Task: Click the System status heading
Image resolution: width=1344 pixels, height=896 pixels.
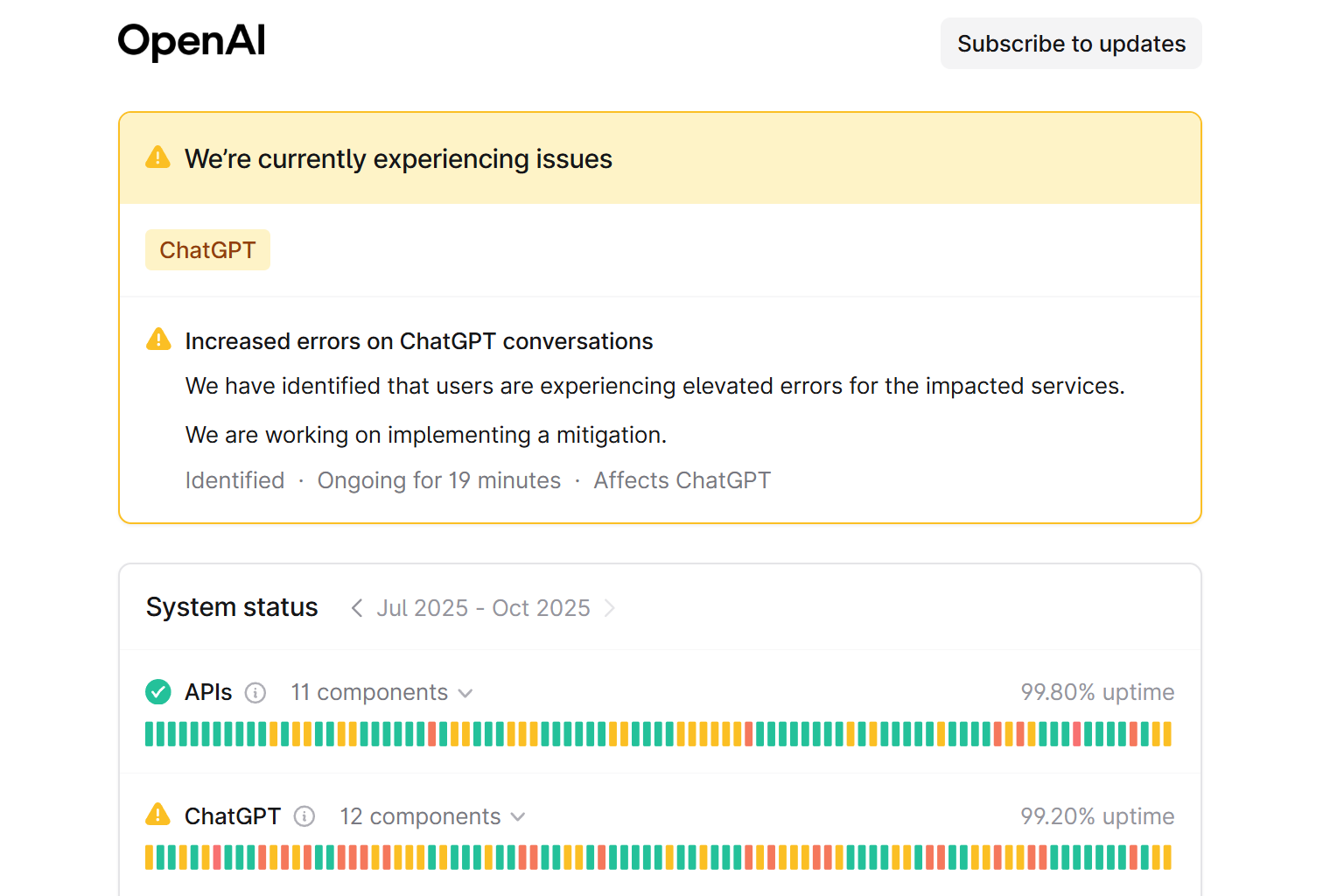Action: pos(232,607)
